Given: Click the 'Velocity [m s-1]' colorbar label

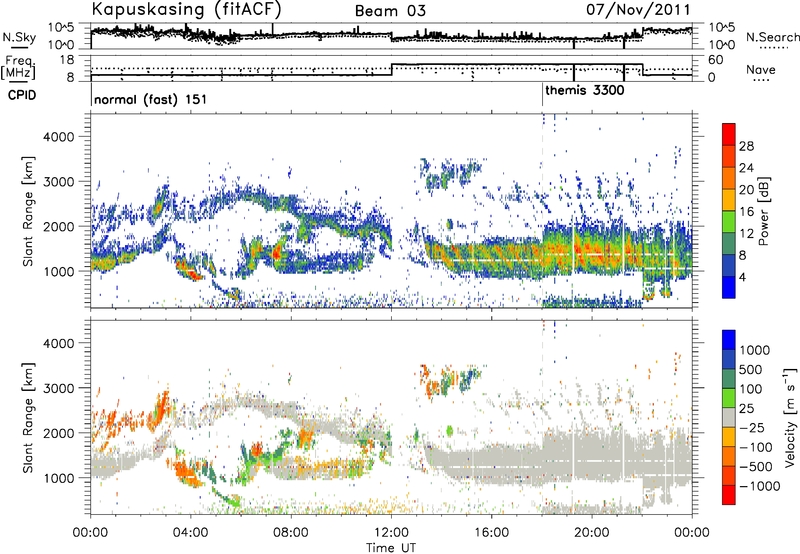Looking at the screenshot, I should [790, 417].
